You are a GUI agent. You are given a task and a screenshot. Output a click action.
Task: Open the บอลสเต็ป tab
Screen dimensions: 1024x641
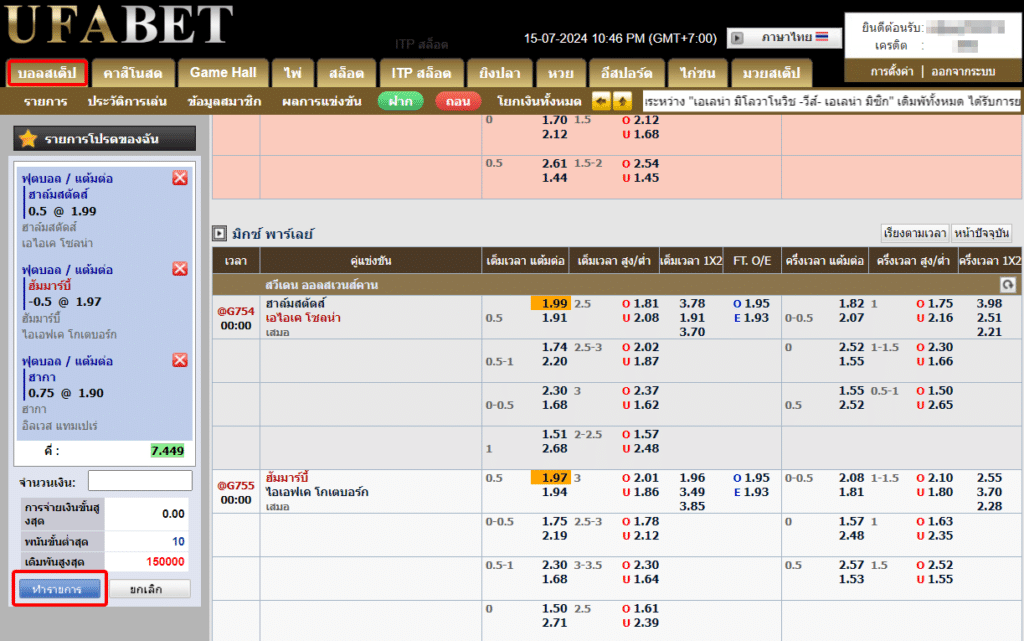(x=47, y=72)
